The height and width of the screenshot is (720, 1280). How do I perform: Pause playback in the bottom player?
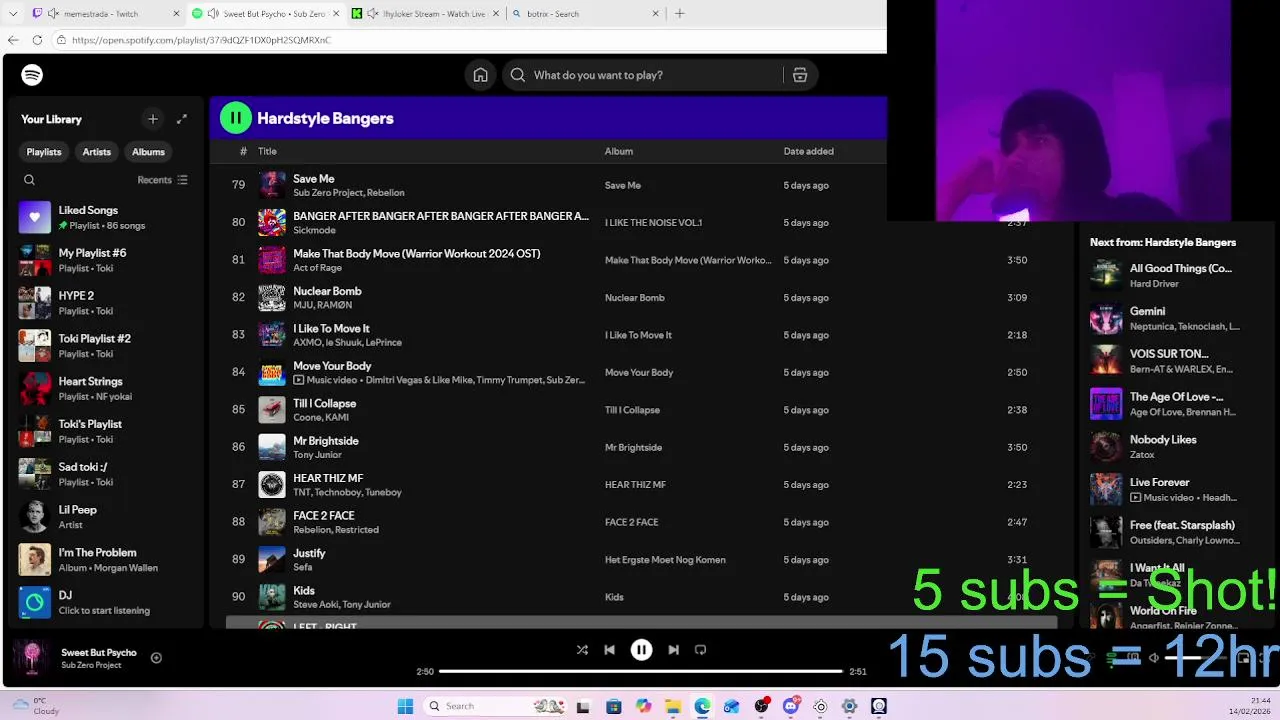pyautogui.click(x=642, y=650)
